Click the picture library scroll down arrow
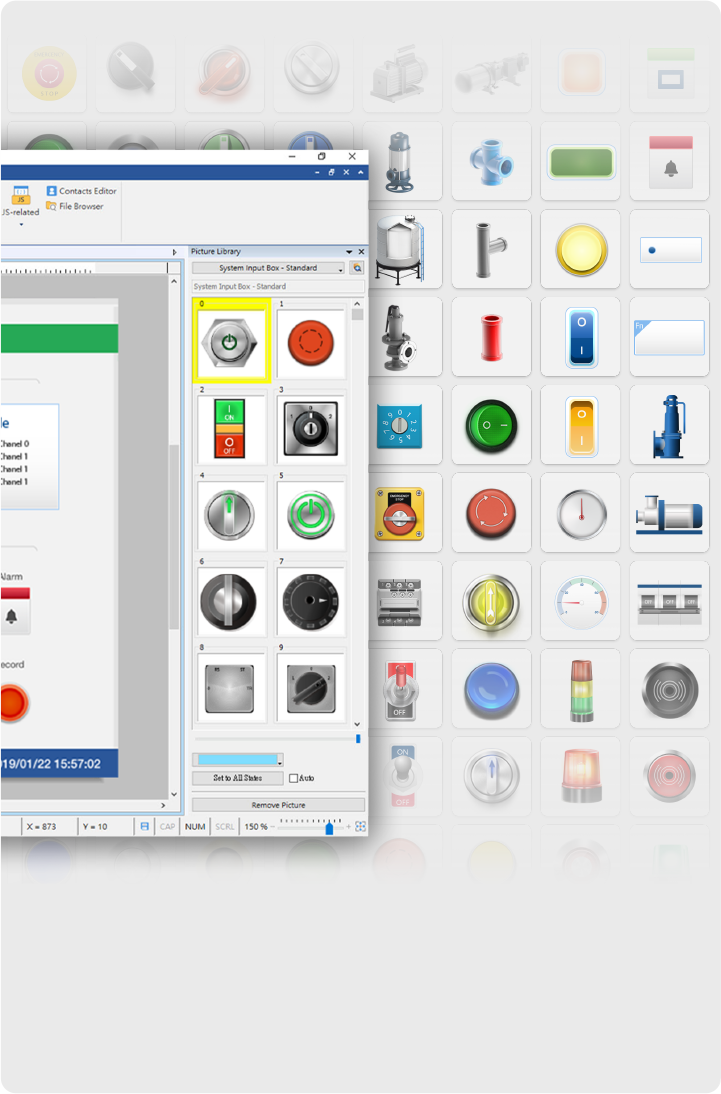This screenshot has height=1094, width=721. click(x=357, y=722)
